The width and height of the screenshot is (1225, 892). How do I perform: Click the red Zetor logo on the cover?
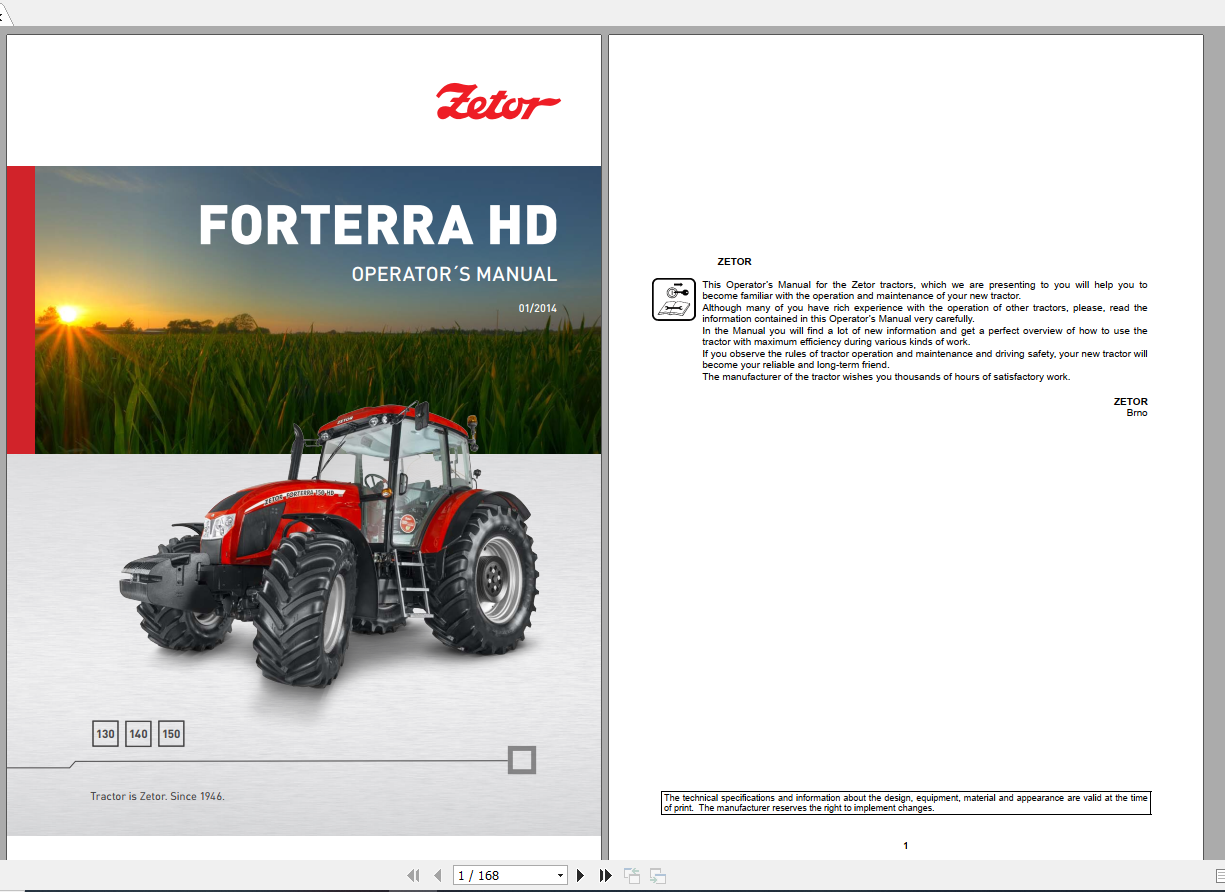click(x=498, y=102)
